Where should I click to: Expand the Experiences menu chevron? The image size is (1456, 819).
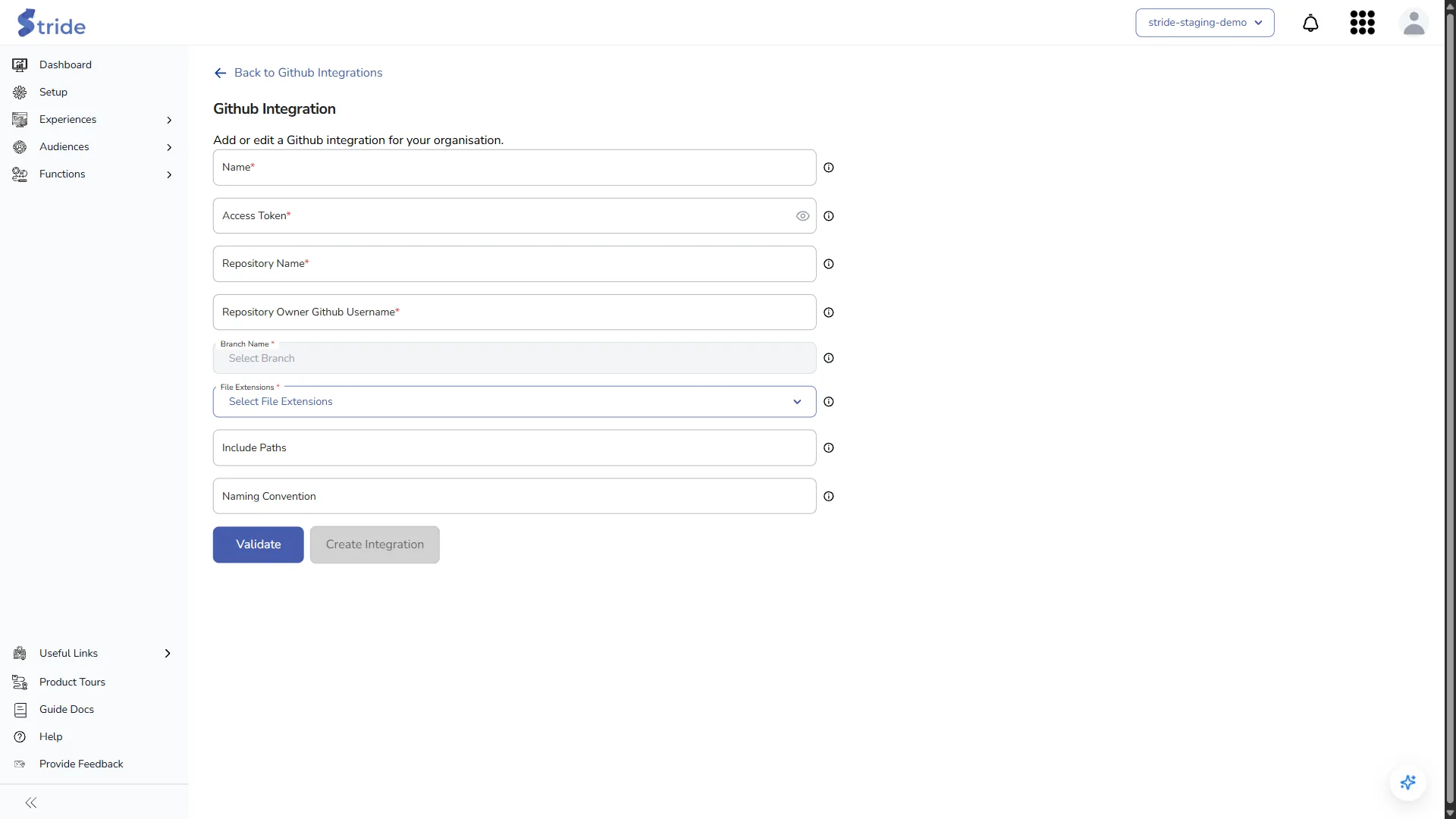point(169,120)
